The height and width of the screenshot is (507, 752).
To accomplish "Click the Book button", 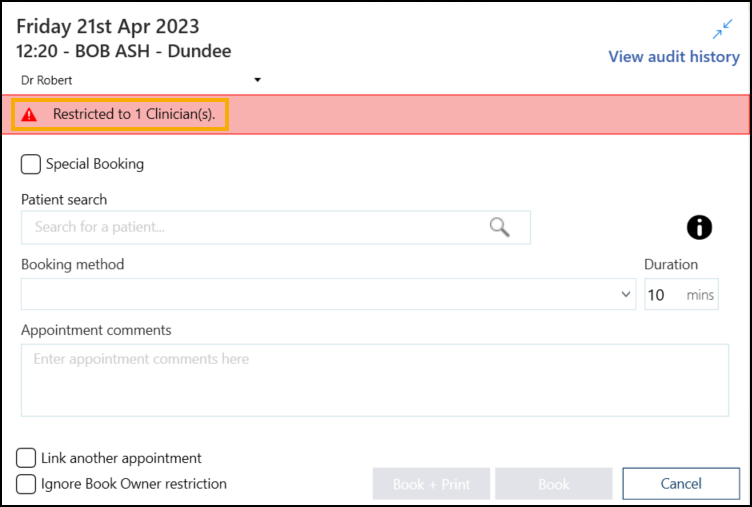I will 553,484.
